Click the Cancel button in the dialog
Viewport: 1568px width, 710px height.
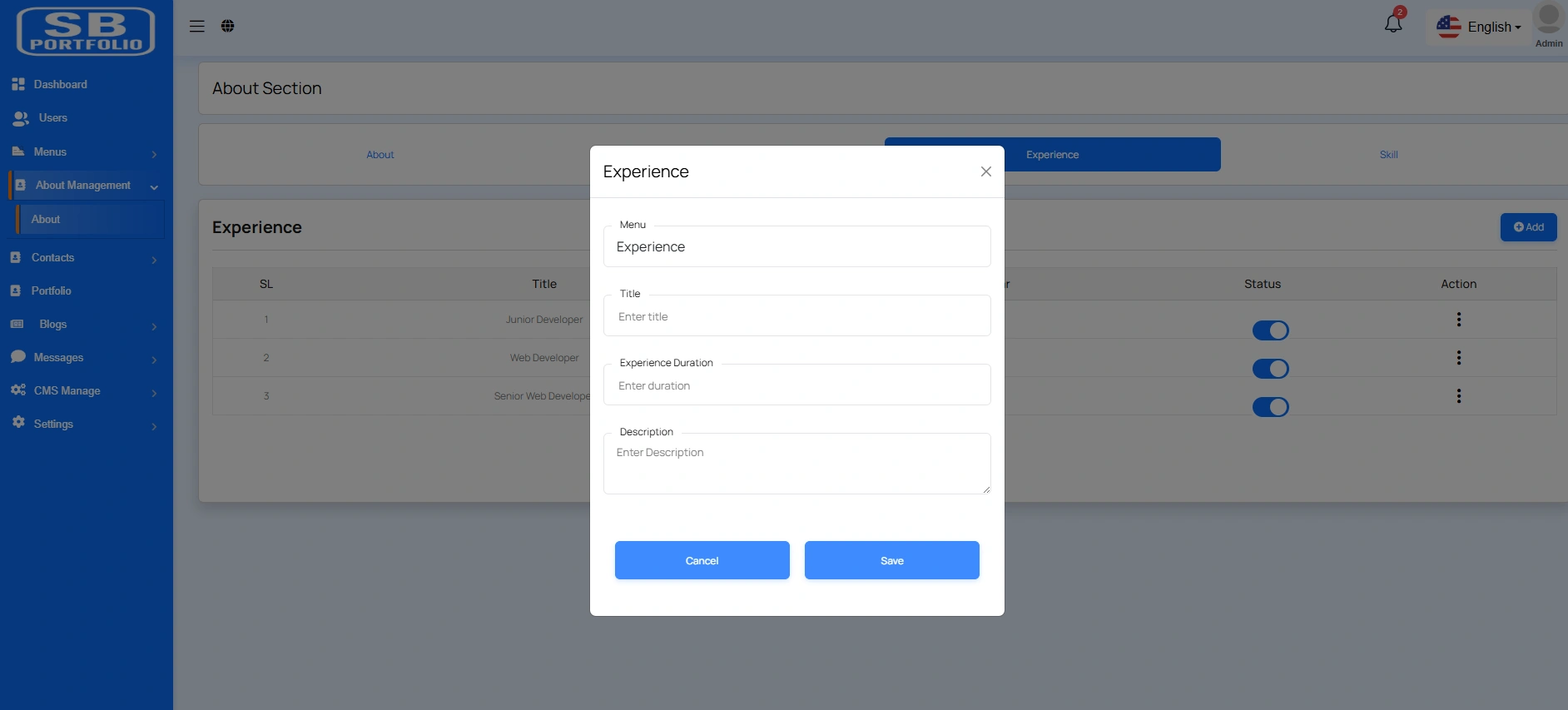click(702, 560)
